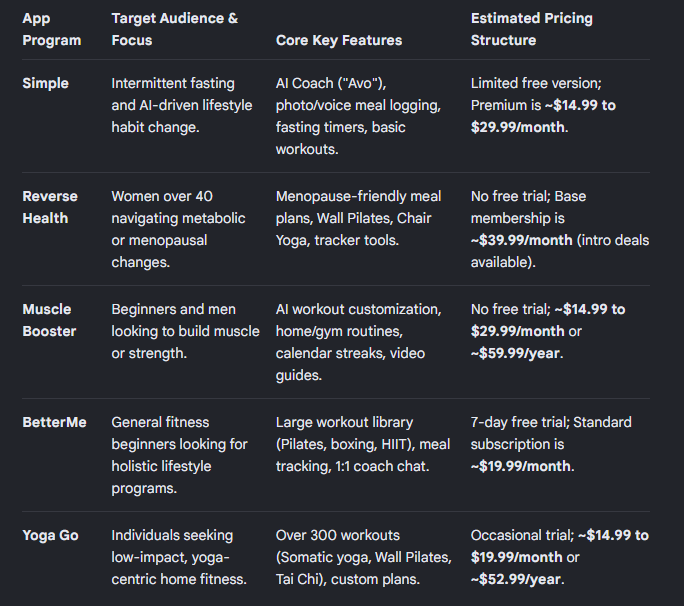Image resolution: width=684 pixels, height=606 pixels.
Task: Click the 'Estimated Pricing Structure' header
Action: coord(531,29)
